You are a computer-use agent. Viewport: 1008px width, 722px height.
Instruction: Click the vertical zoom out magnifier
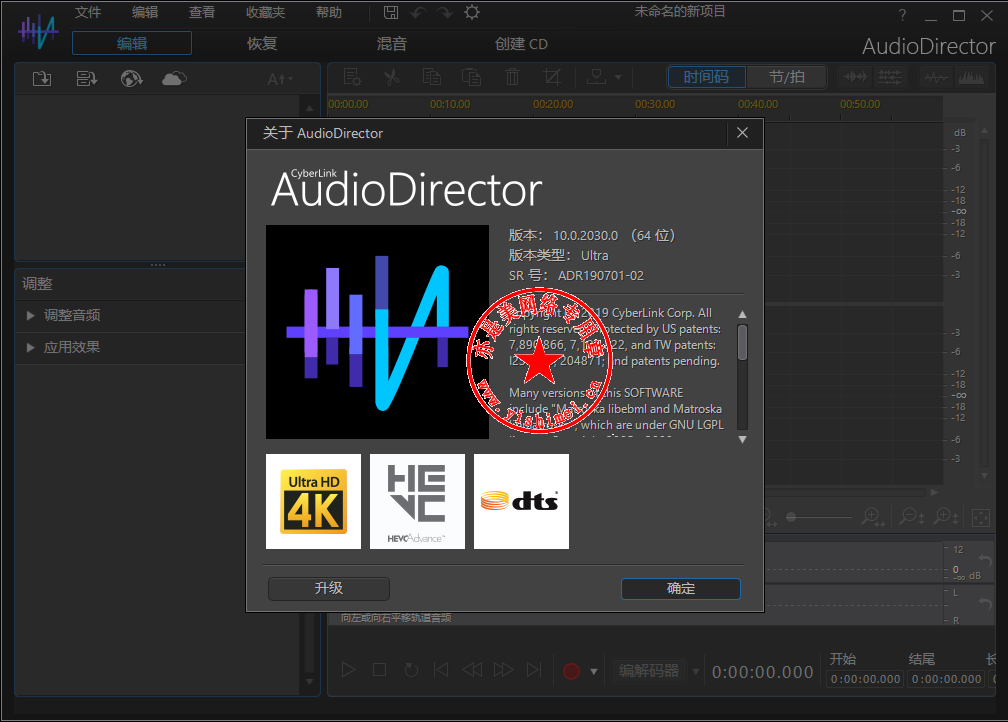pos(912,517)
